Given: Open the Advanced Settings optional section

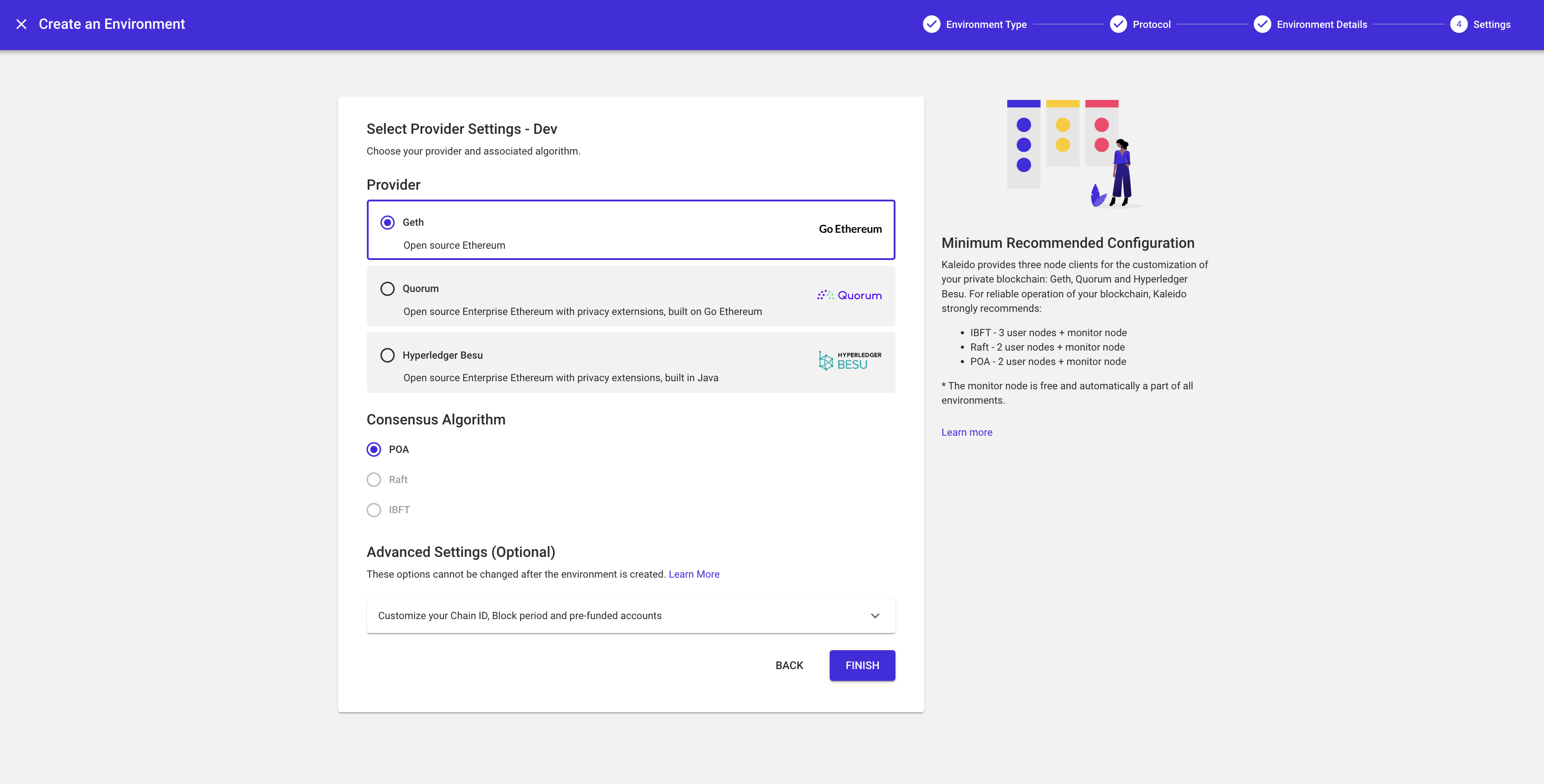Looking at the screenshot, I should click(x=630, y=615).
